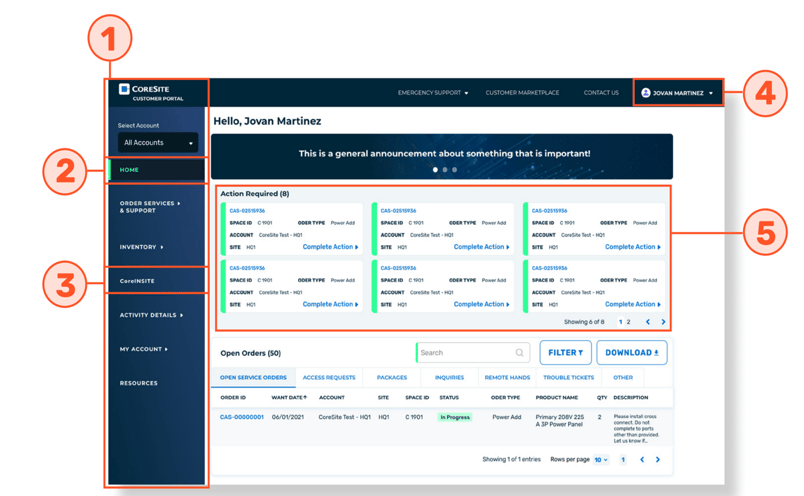
Task: Click the Product Name column header
Action: [x=557, y=398]
